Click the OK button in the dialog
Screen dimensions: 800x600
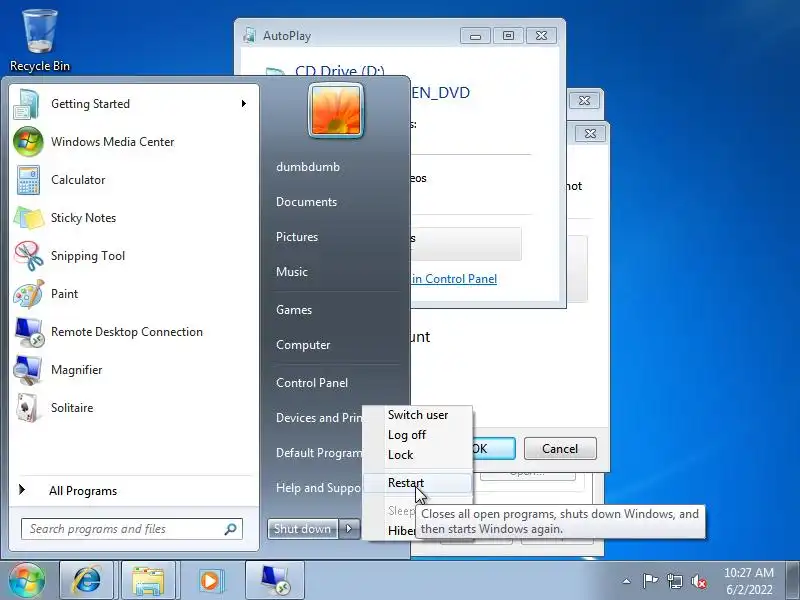(492, 448)
